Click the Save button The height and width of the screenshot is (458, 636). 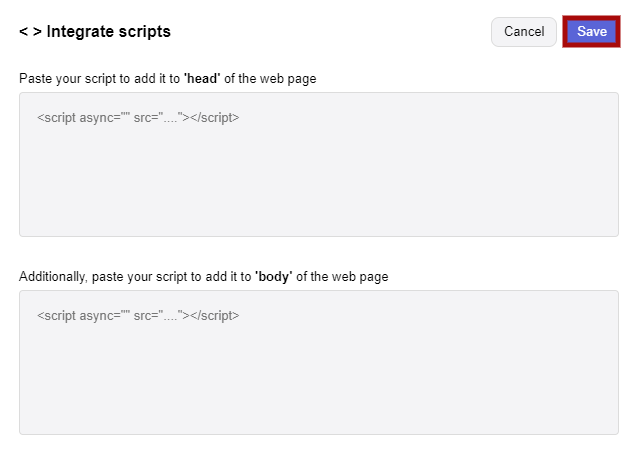pyautogui.click(x=591, y=32)
